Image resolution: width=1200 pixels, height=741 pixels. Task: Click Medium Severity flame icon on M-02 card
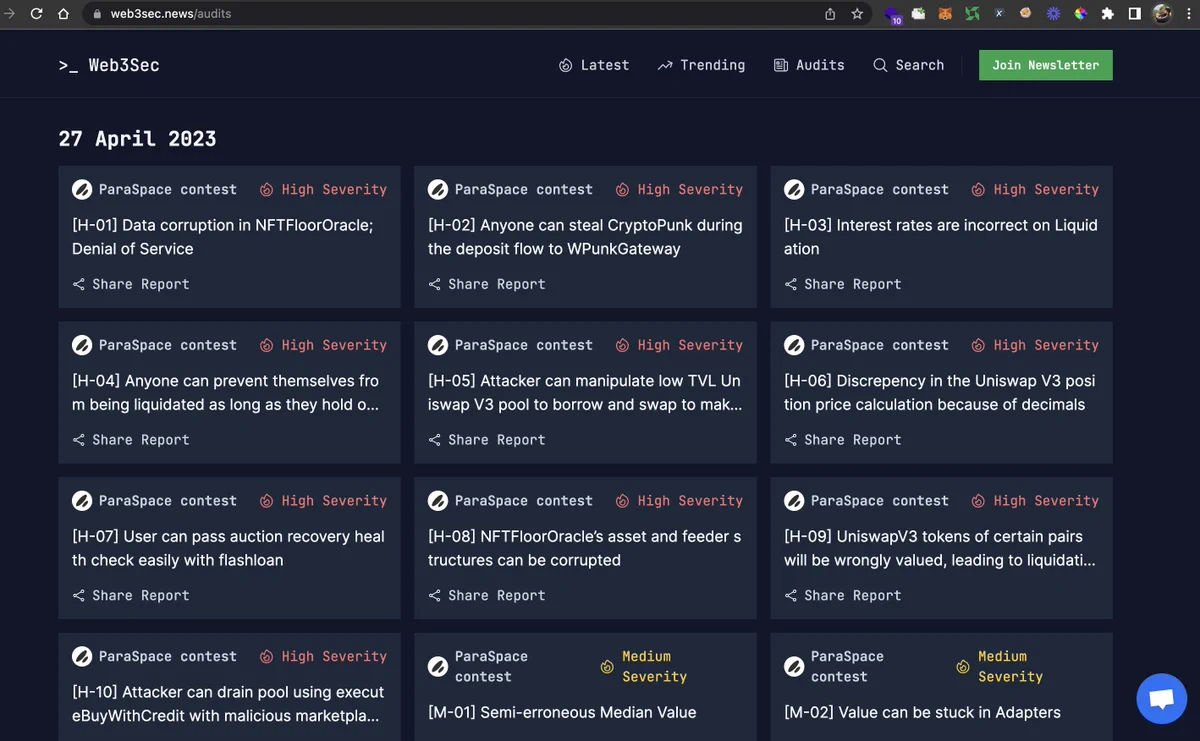(x=963, y=666)
